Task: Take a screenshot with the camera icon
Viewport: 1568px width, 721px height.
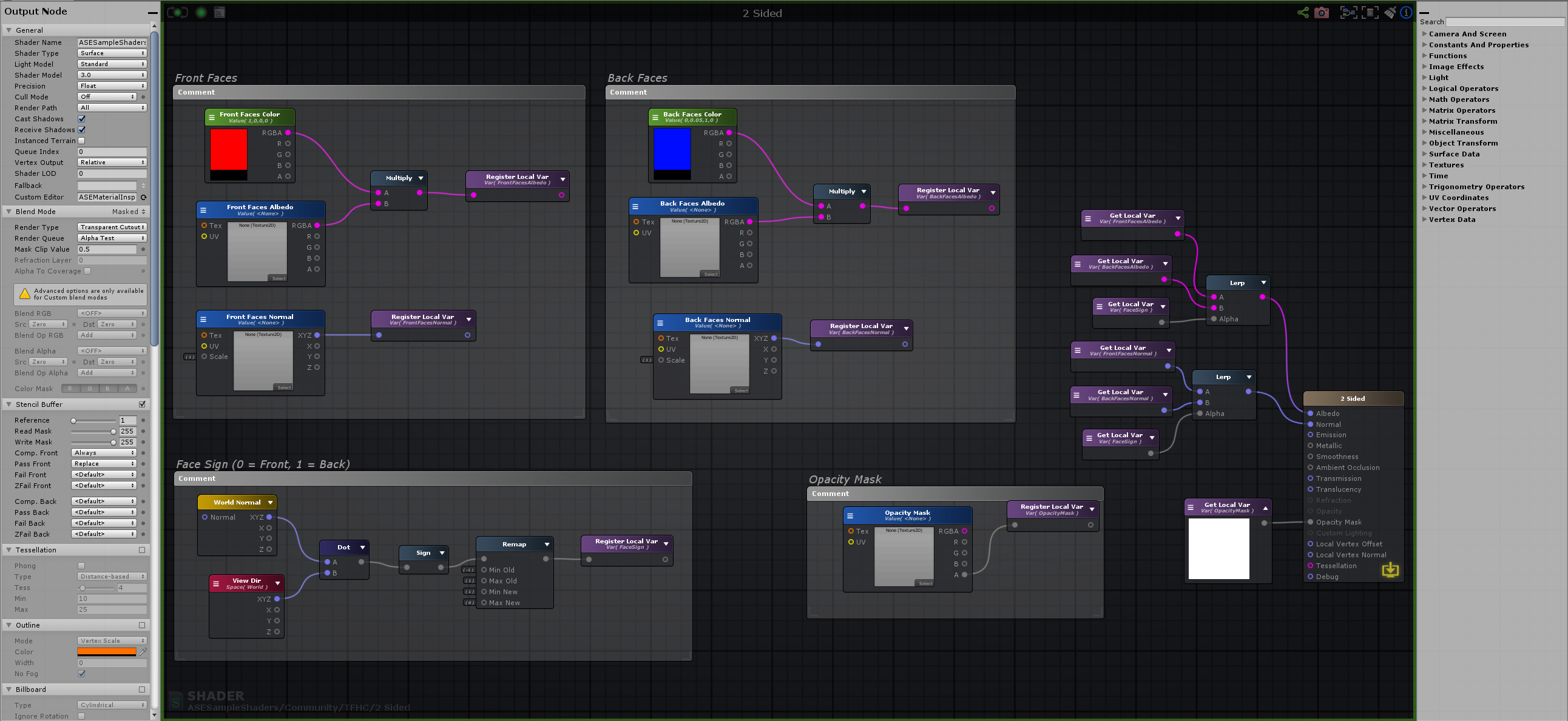Action: (x=1322, y=12)
